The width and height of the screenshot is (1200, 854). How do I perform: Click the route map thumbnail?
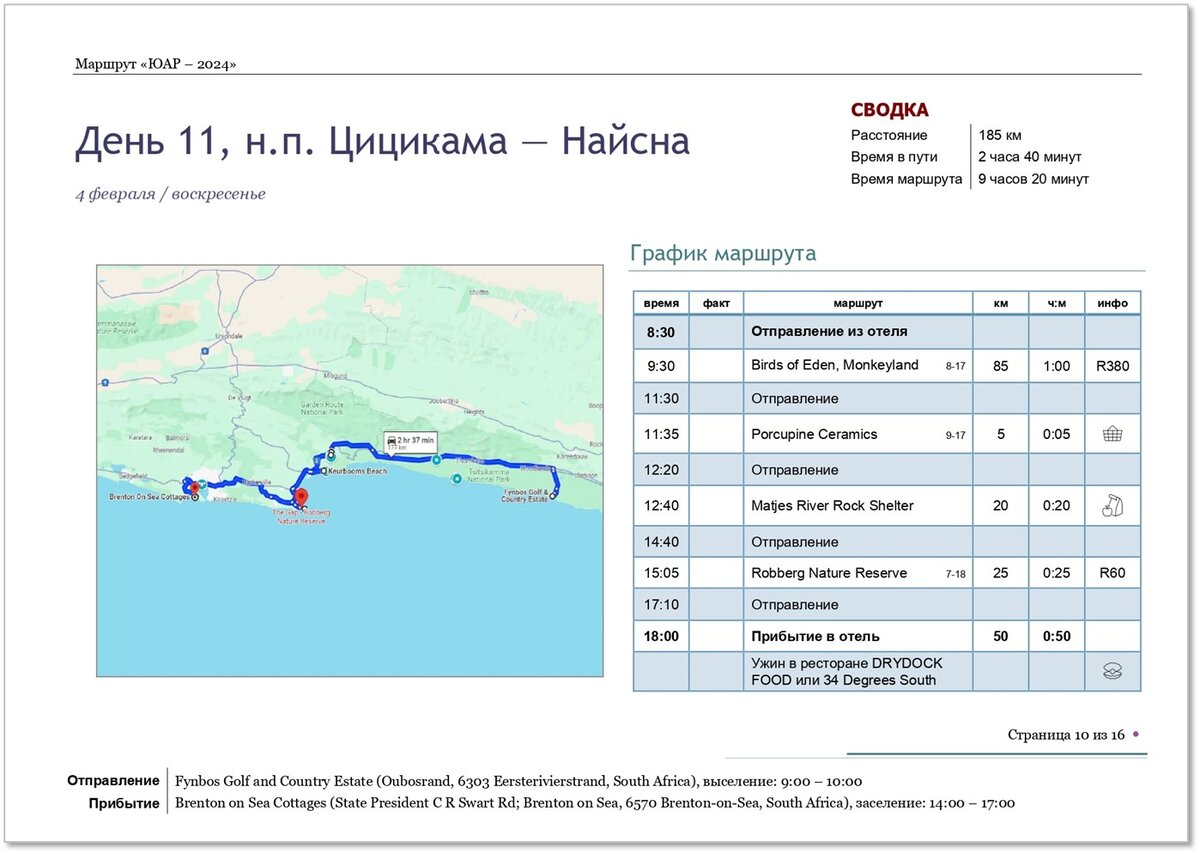(x=350, y=471)
